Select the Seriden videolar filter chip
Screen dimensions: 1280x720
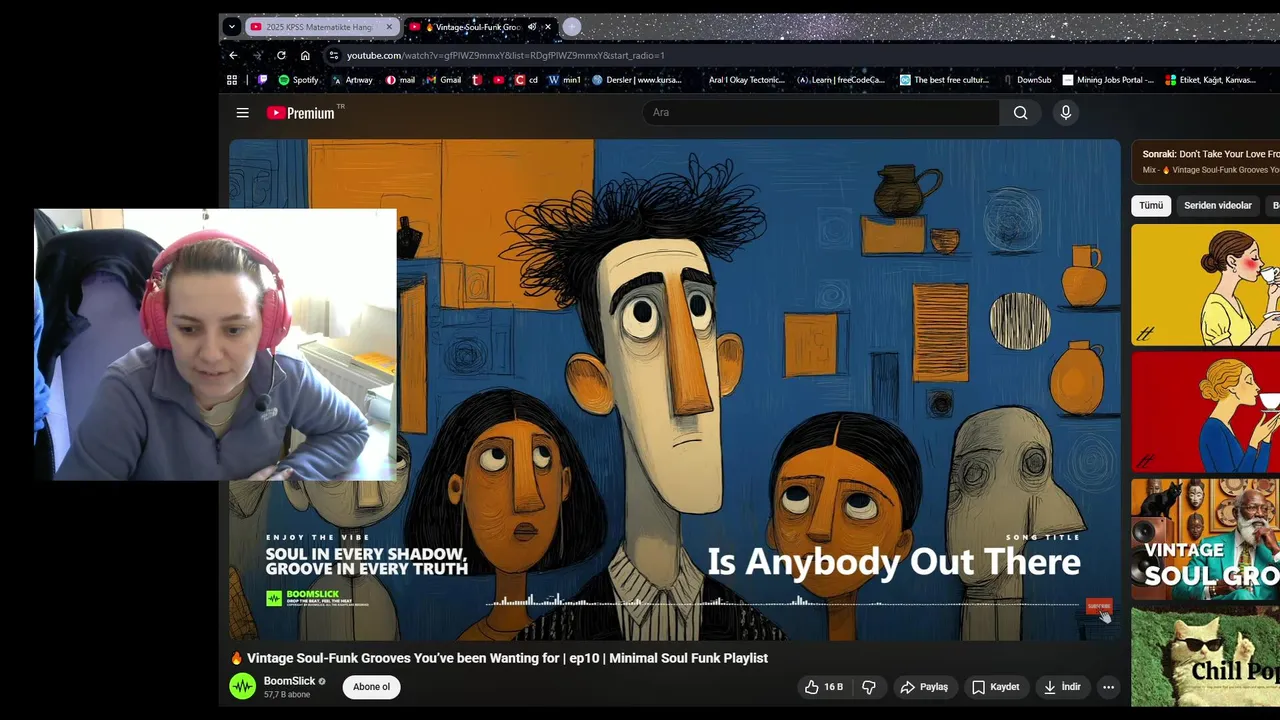coord(1217,205)
